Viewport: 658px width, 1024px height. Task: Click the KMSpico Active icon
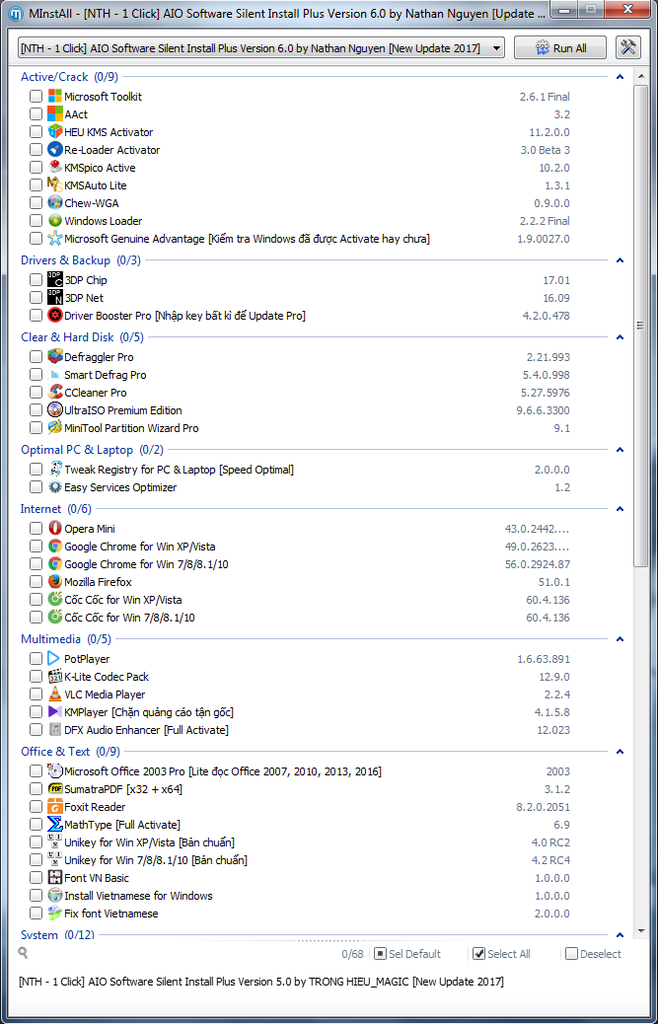(x=55, y=167)
